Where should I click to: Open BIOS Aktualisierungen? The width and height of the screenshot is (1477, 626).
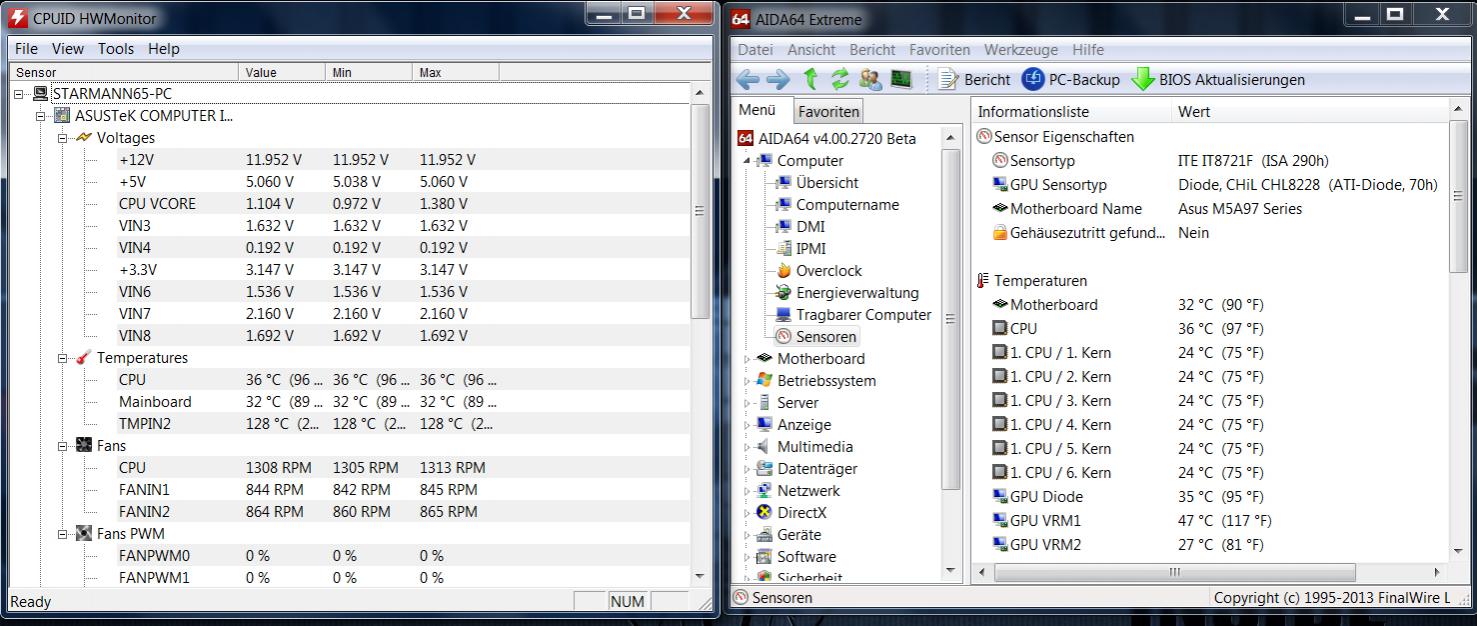click(x=1218, y=80)
